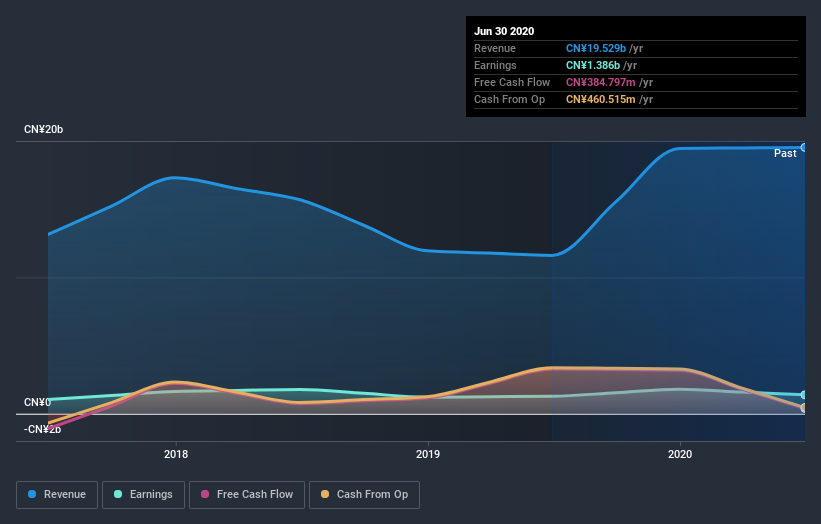Click the Revenue endpoint marker on the chart
The height and width of the screenshot is (524, 821).
804,148
